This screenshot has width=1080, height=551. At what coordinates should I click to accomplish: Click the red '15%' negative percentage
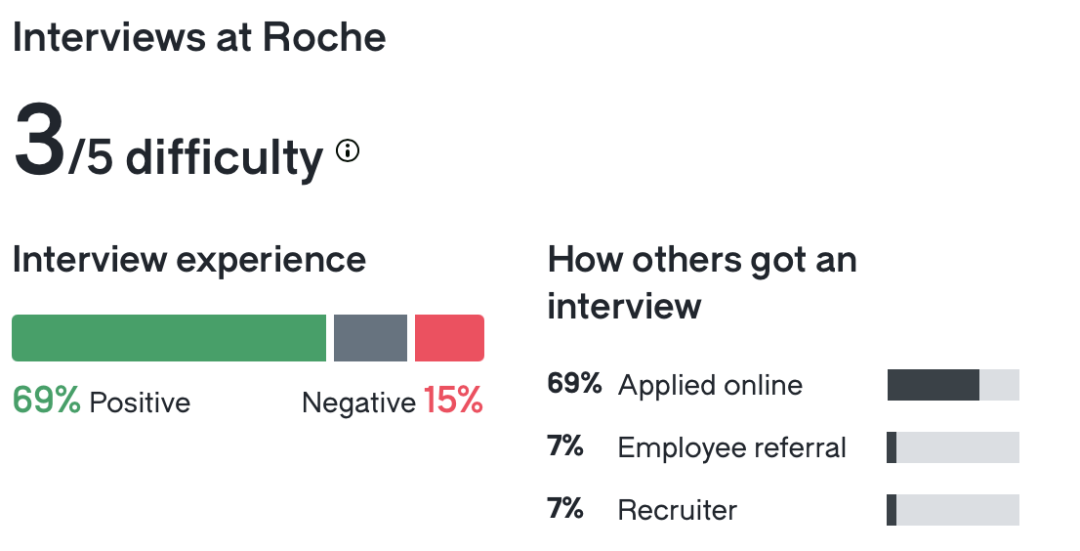454,402
